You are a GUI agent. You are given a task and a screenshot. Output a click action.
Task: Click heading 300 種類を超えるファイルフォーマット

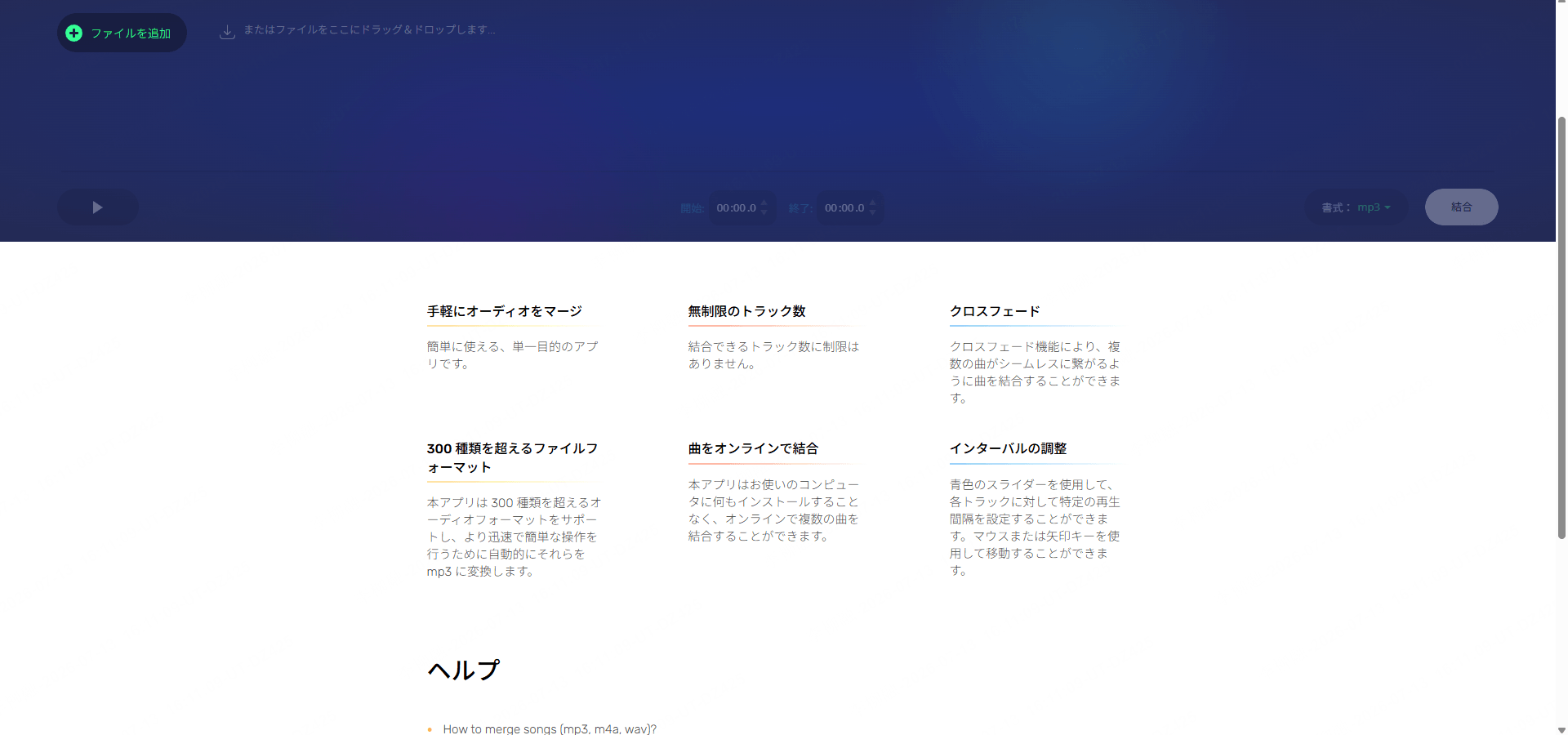512,458
